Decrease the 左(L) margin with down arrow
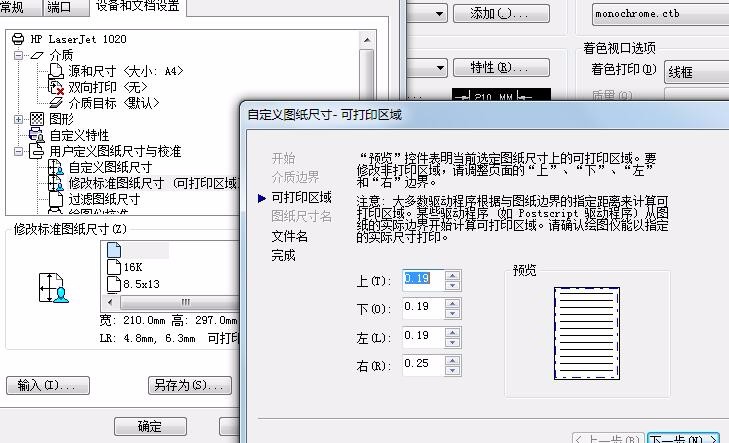The width and height of the screenshot is (729, 443). pos(452,343)
